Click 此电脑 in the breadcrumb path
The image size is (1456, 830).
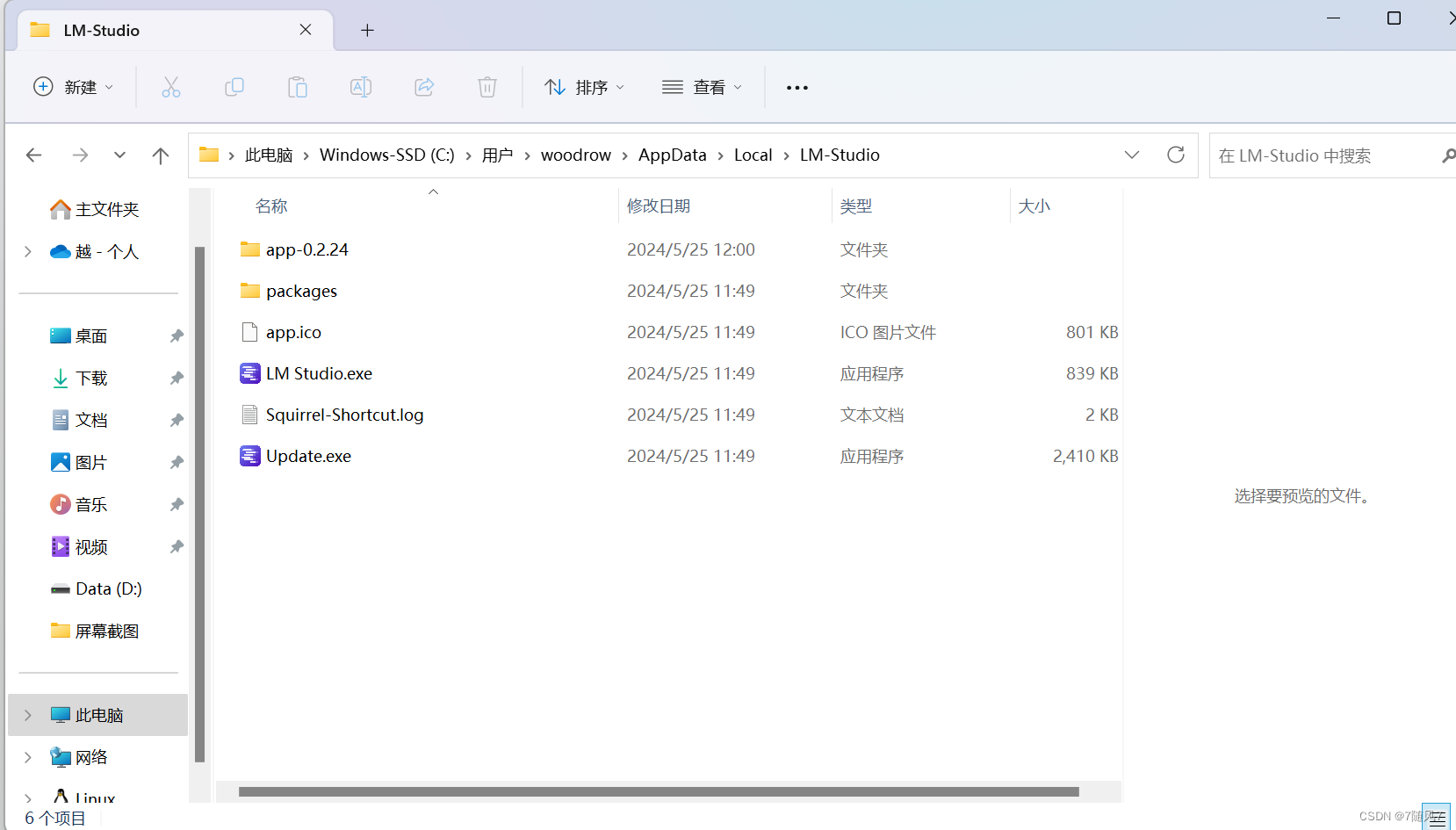click(x=269, y=155)
